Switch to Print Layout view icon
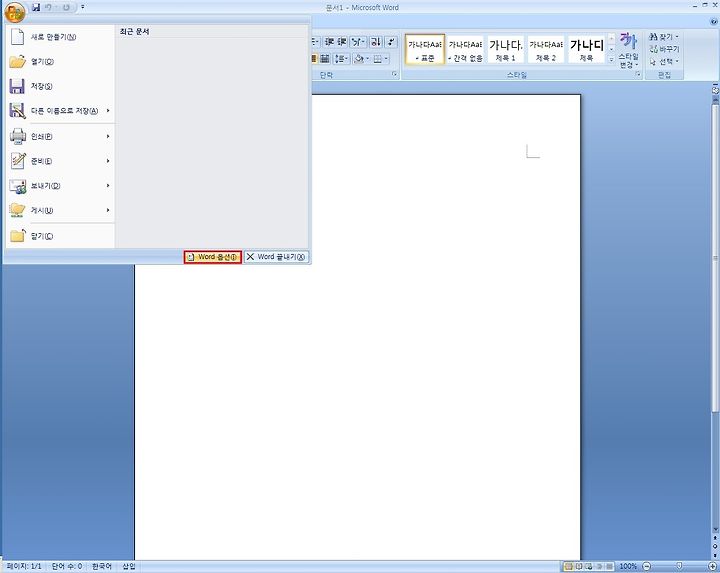Viewport: 720px width, 573px height. pyautogui.click(x=568, y=567)
